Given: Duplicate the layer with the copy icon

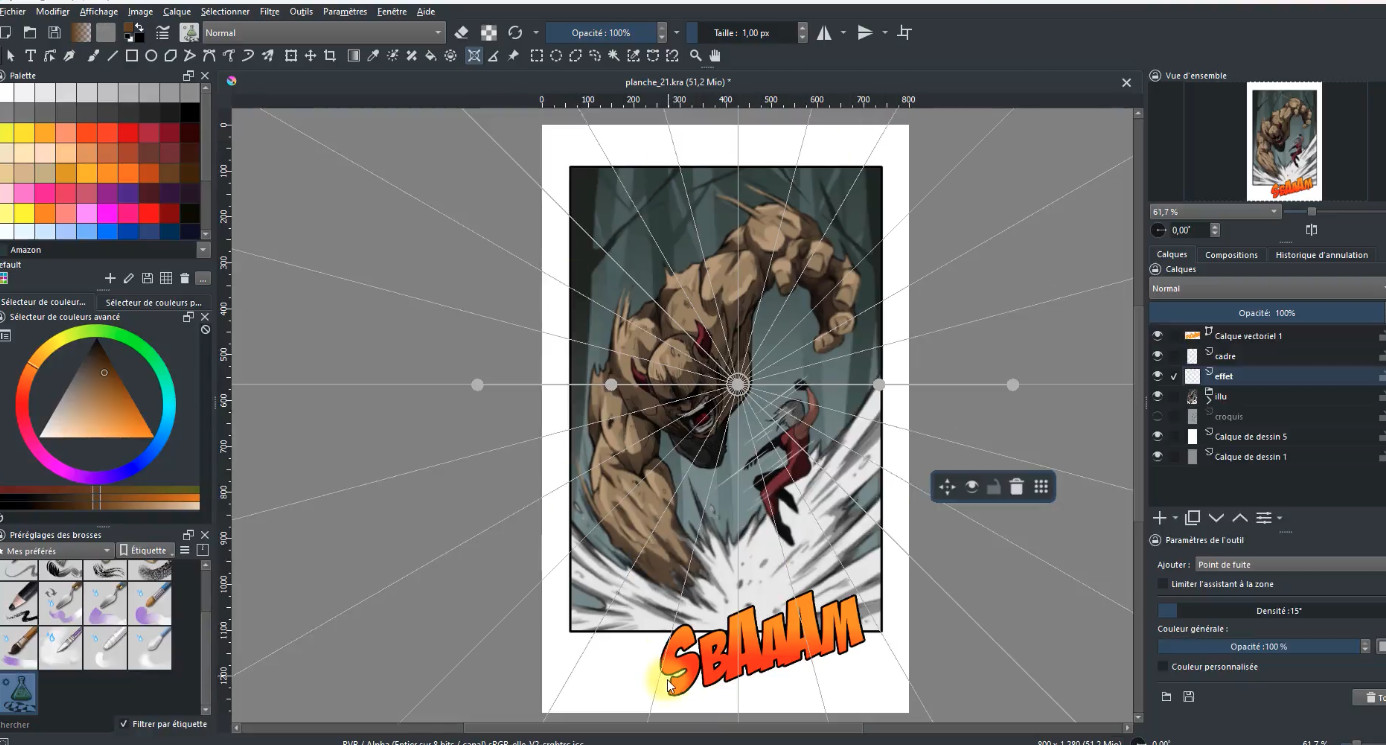Looking at the screenshot, I should point(1192,518).
